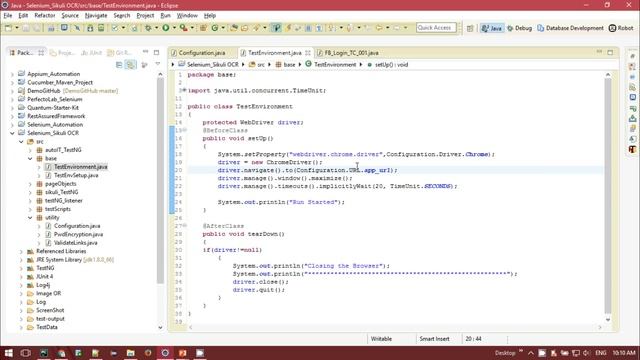Click the Run green play button

166,28
